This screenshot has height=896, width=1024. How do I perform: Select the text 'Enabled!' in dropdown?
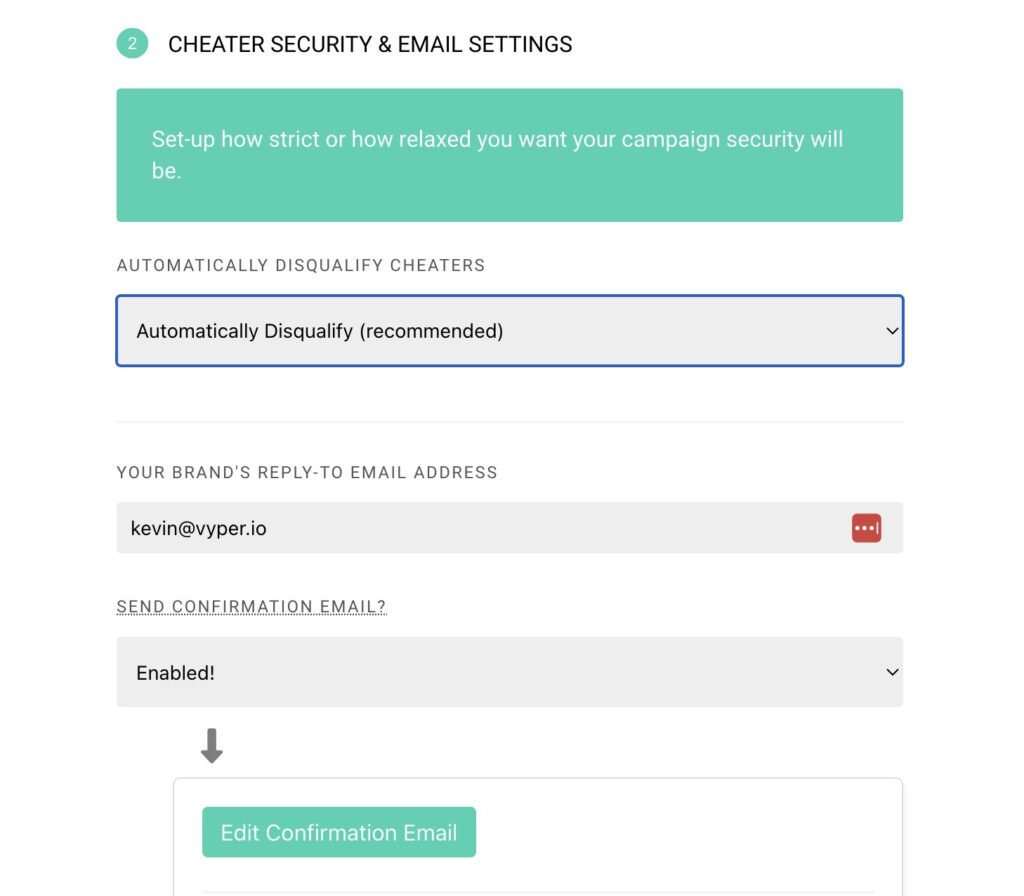click(x=176, y=673)
